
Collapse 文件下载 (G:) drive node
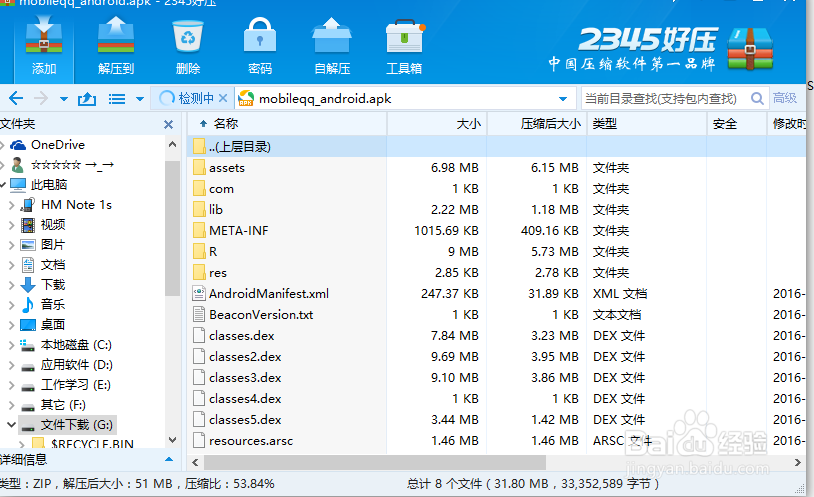point(11,425)
